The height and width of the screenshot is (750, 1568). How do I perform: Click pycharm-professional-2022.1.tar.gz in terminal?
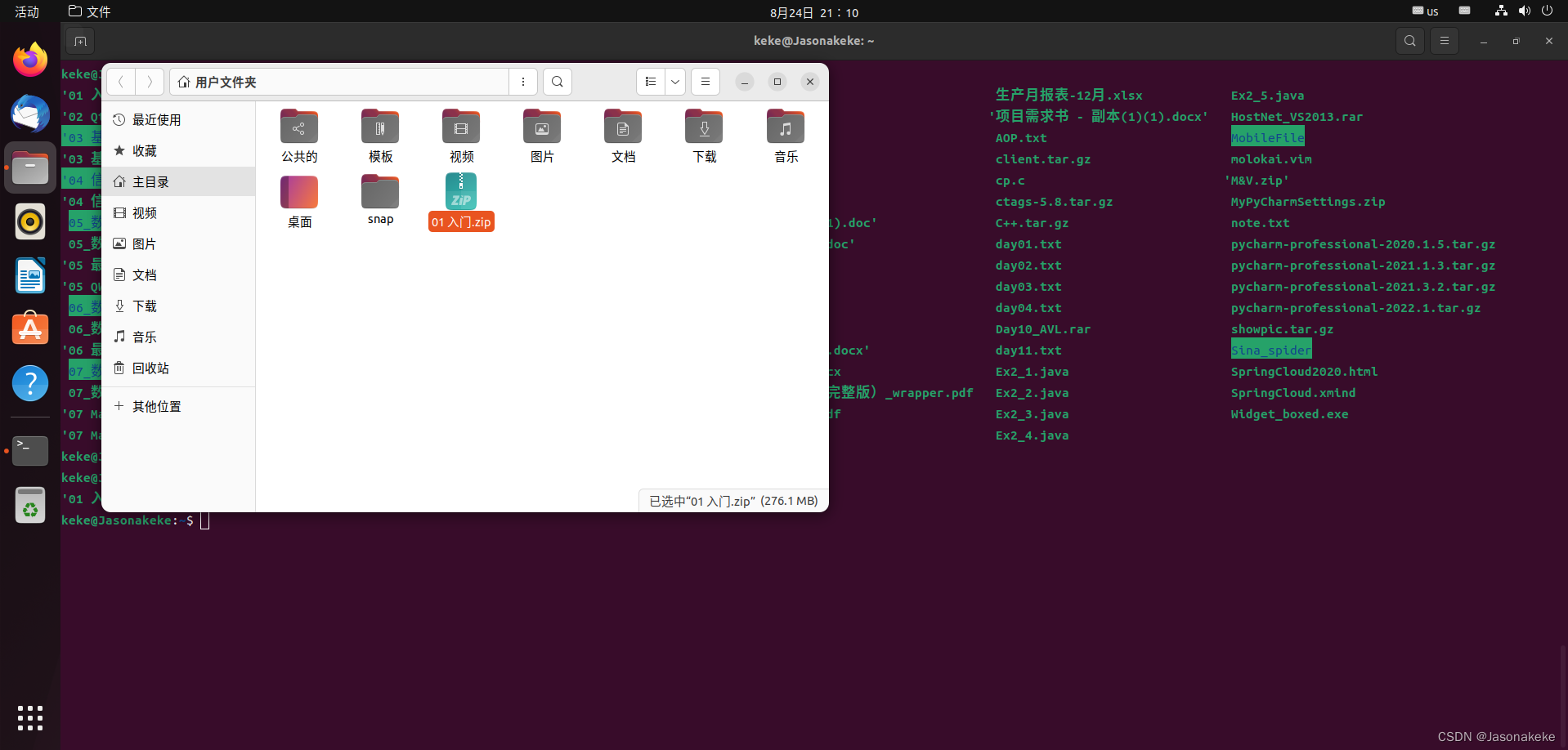[1355, 308]
